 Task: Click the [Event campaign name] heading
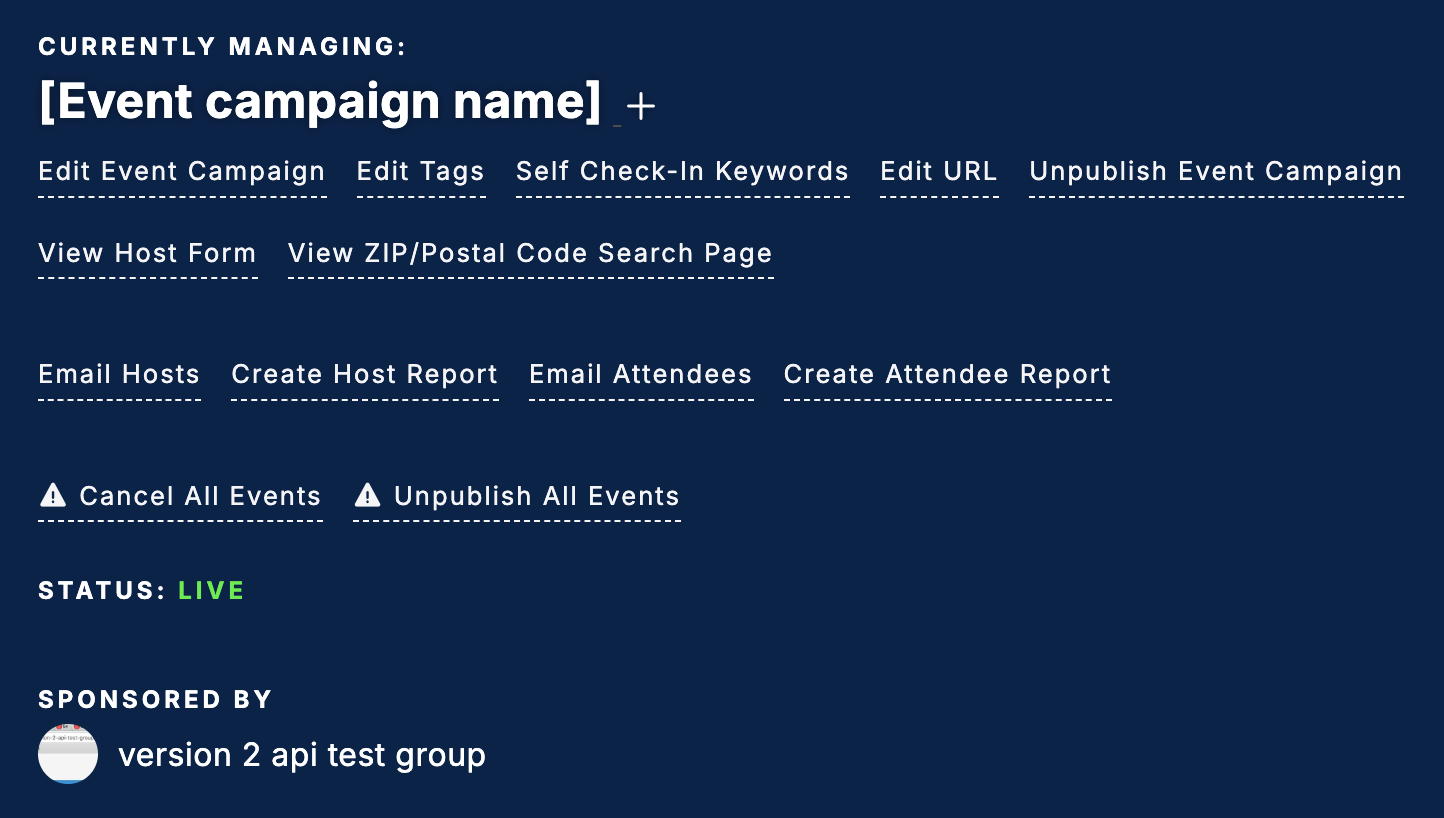[320, 102]
